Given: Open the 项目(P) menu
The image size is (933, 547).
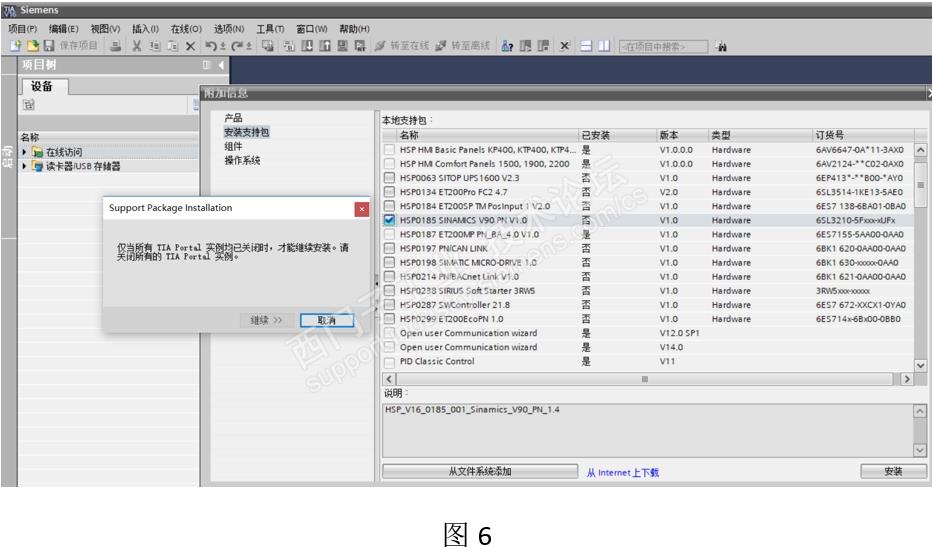Looking at the screenshot, I should (x=23, y=29).
